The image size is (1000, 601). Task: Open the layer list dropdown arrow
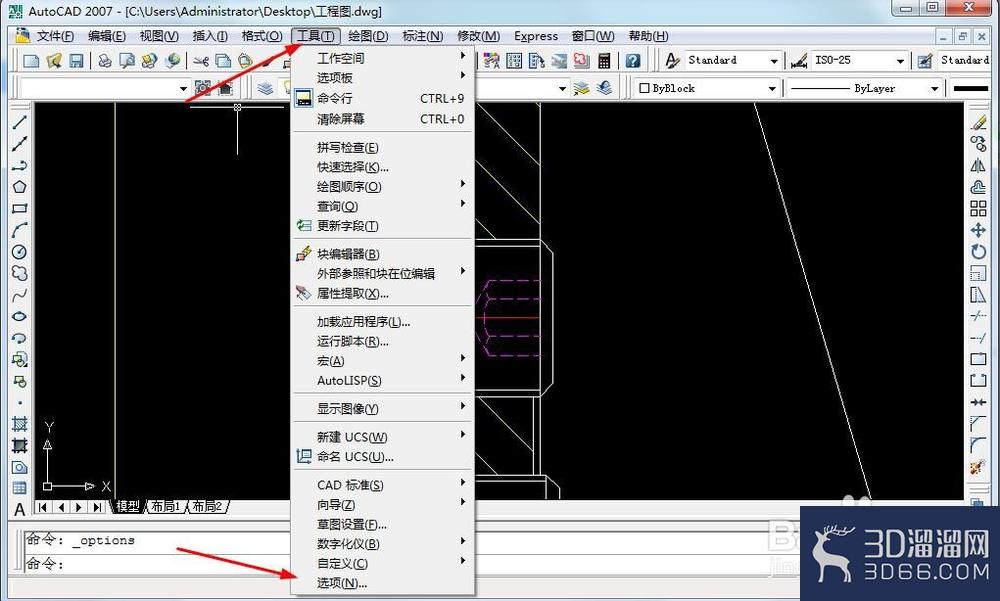pos(562,89)
